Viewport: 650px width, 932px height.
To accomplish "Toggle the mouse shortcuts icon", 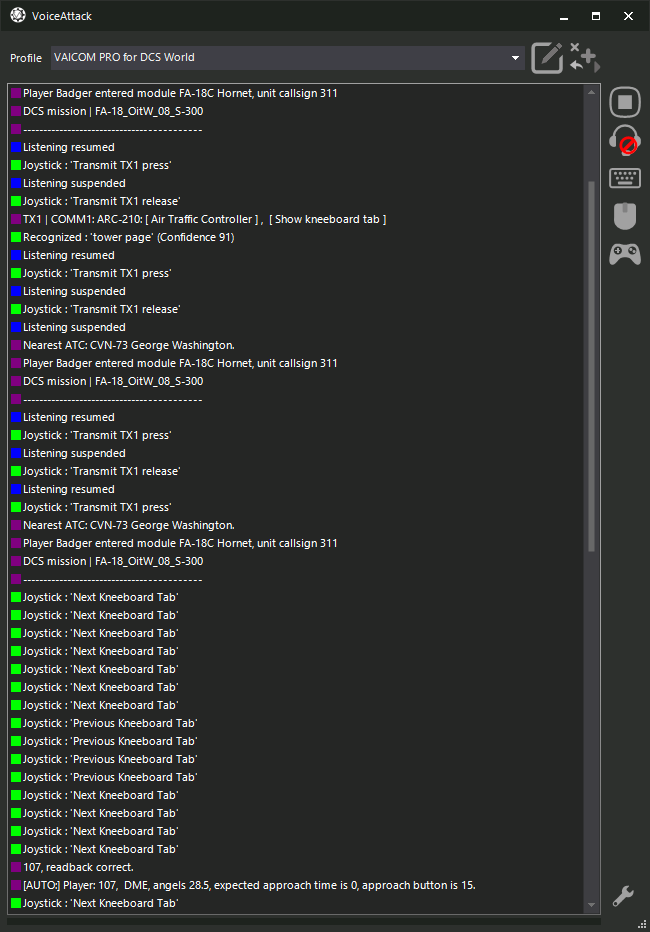I will (624, 216).
